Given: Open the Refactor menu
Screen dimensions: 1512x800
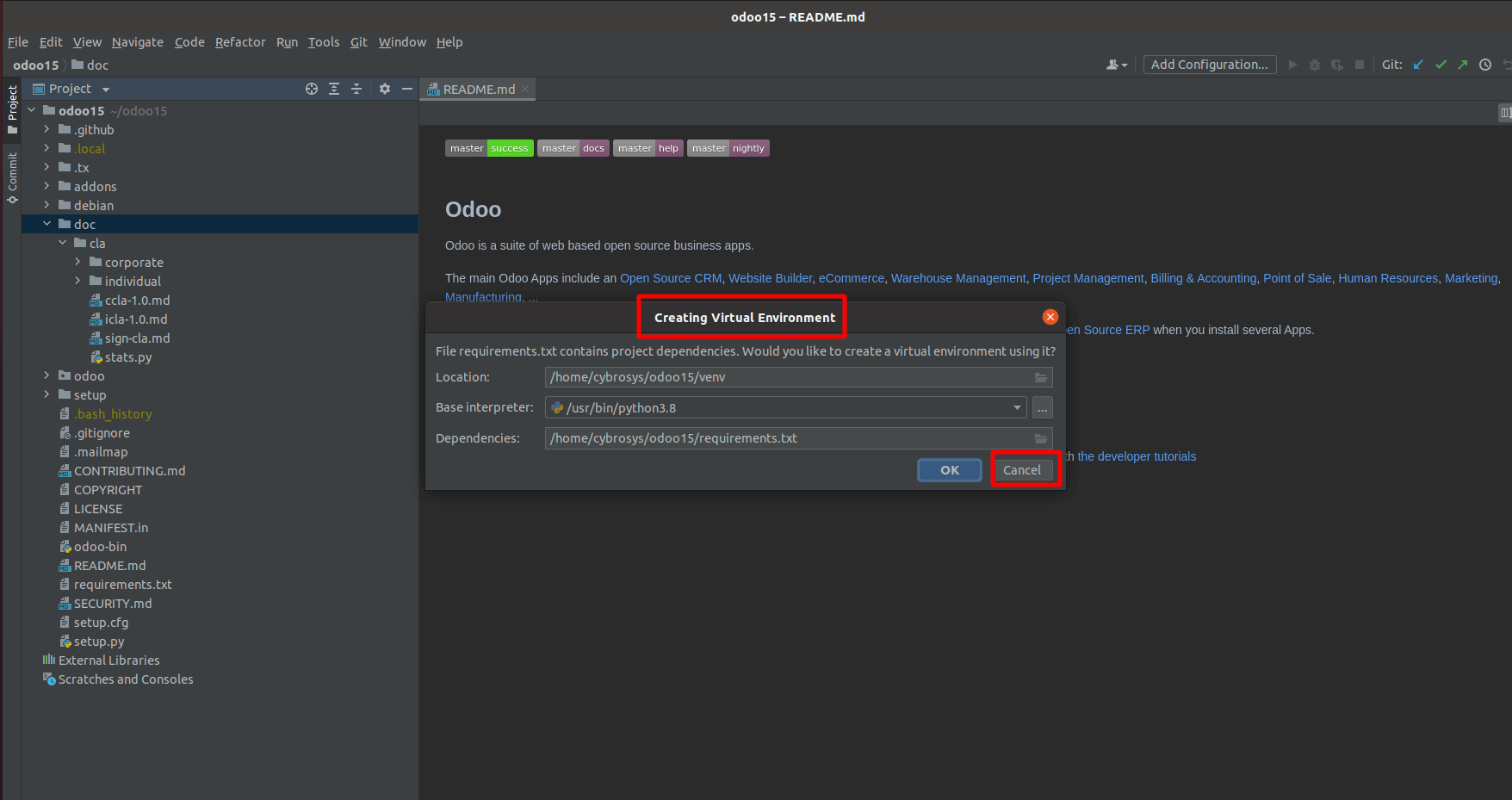Looking at the screenshot, I should [x=240, y=42].
